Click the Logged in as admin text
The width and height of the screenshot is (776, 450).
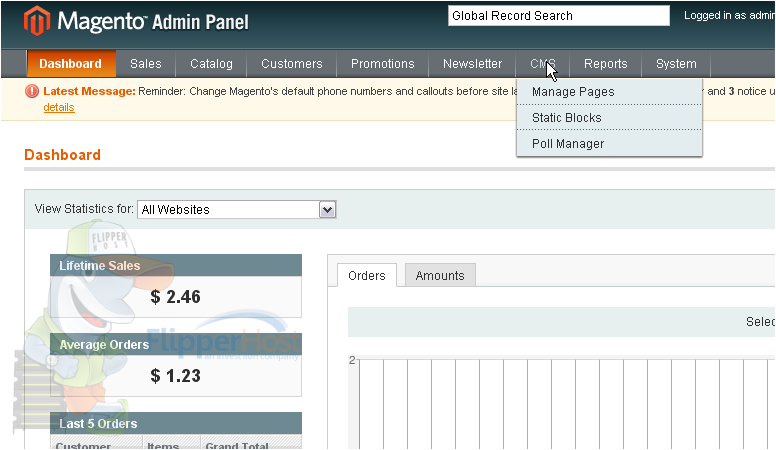(729, 15)
